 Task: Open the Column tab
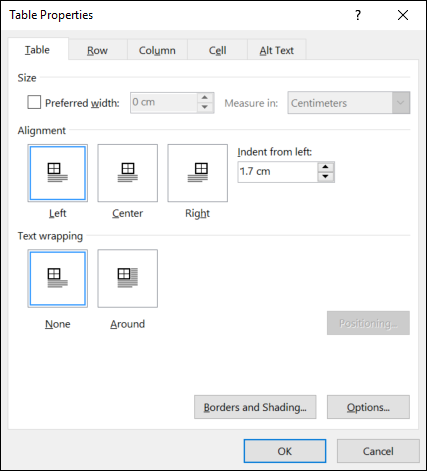click(157, 50)
